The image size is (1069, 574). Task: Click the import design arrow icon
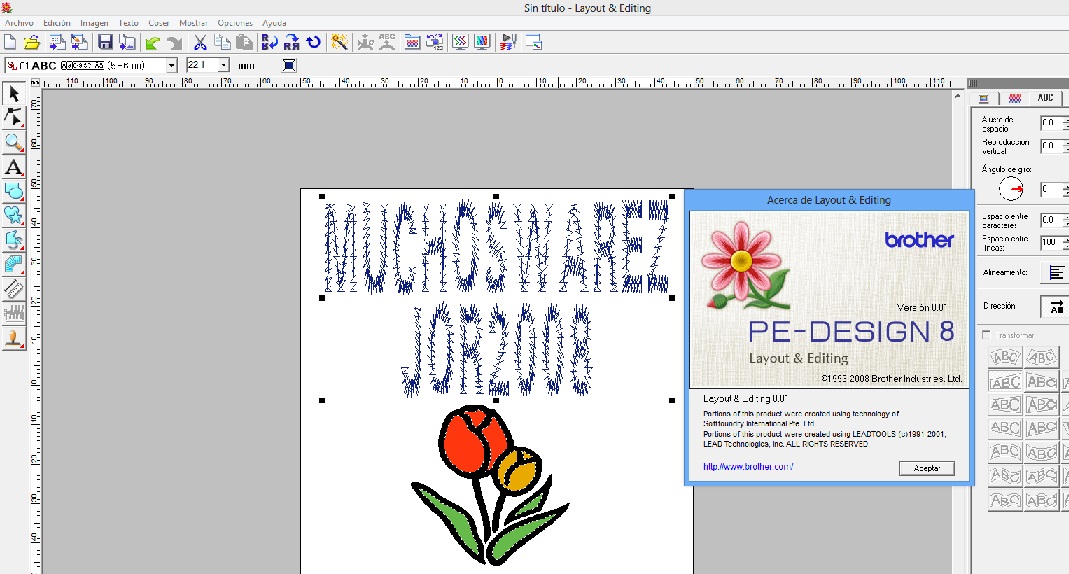coord(58,42)
